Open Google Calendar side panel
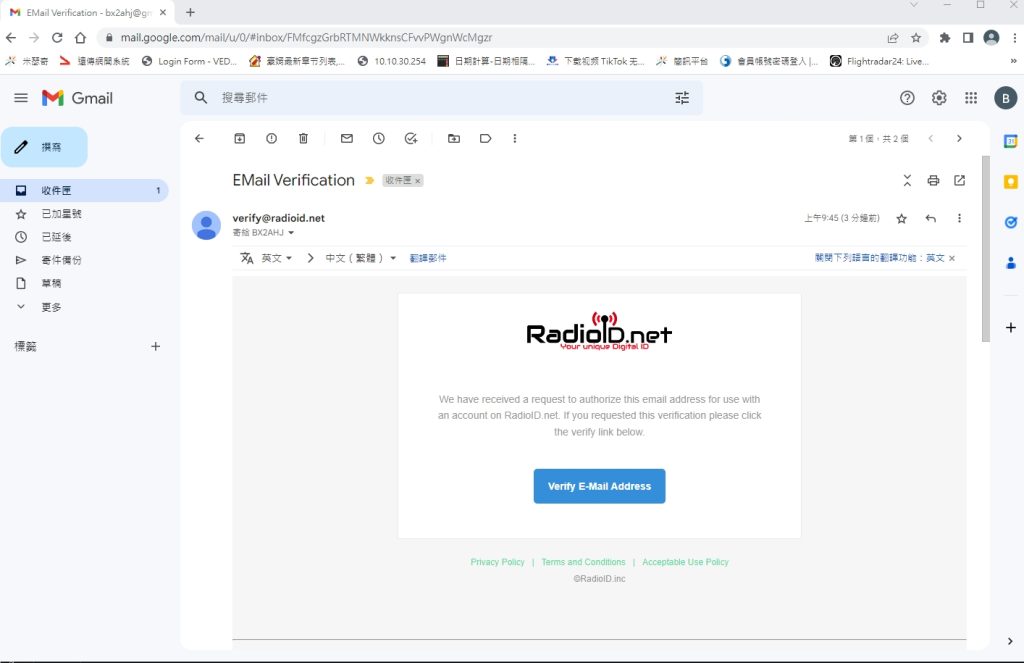This screenshot has width=1024, height=663. point(1010,141)
